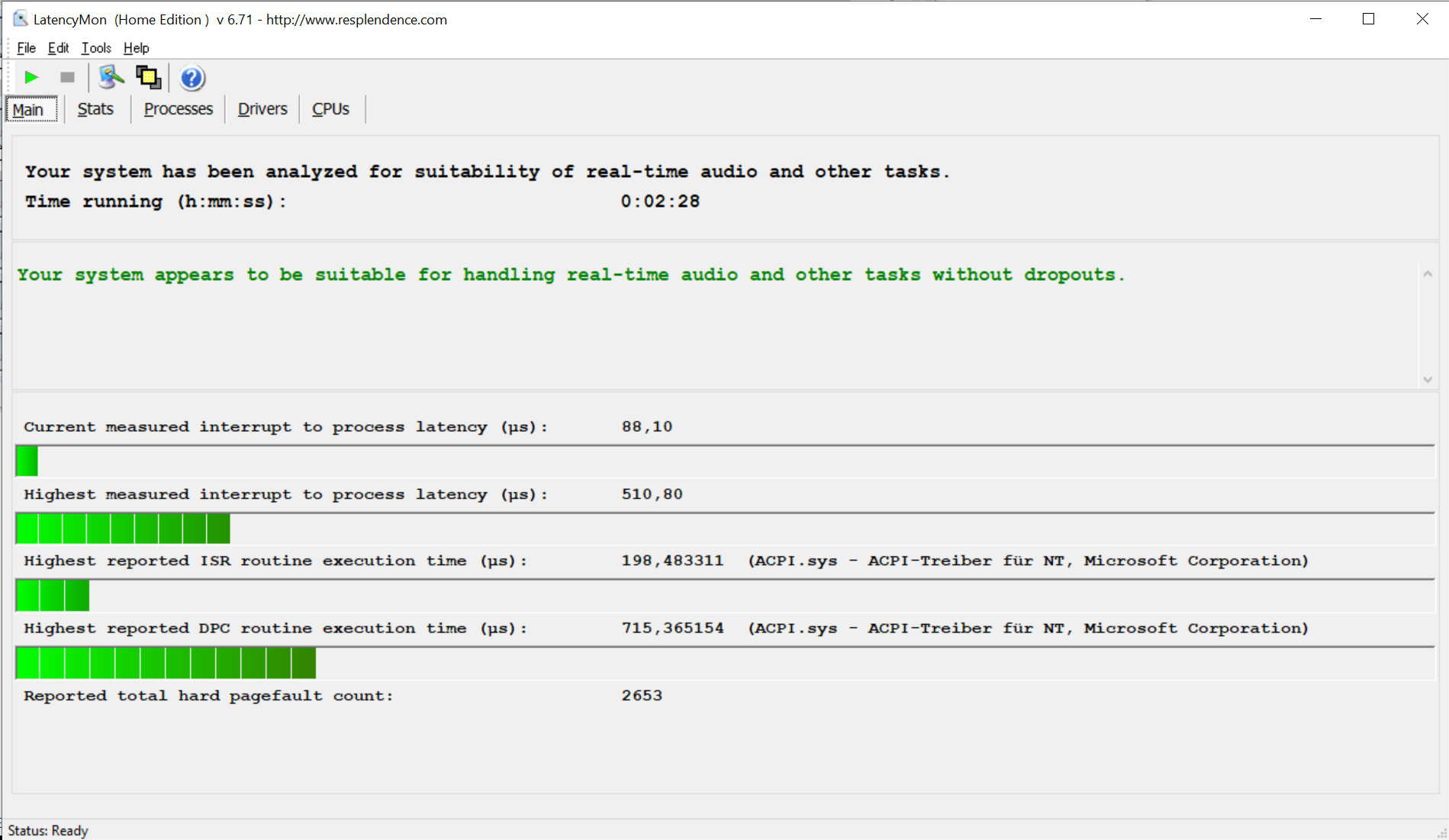Click the highest interrupt latency bar
Image resolution: width=1449 pixels, height=840 pixels.
point(725,528)
